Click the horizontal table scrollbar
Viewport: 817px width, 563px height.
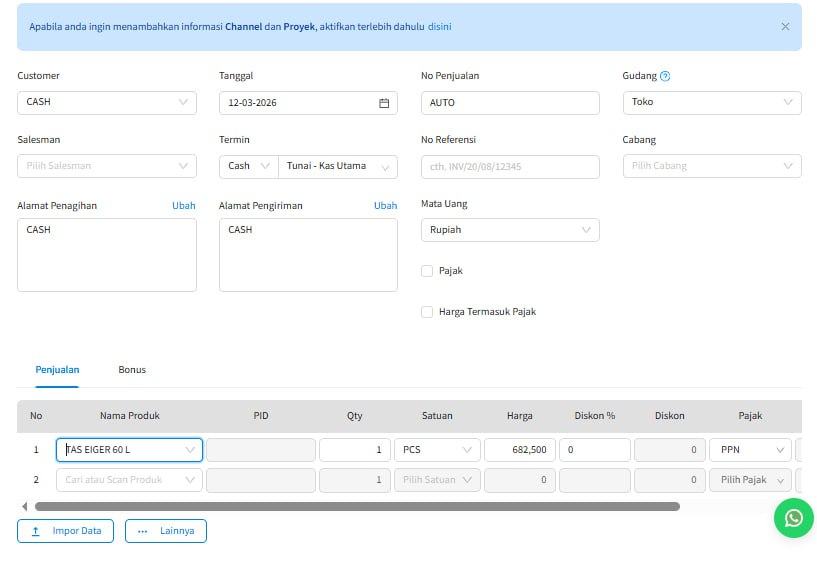pyautogui.click(x=357, y=506)
